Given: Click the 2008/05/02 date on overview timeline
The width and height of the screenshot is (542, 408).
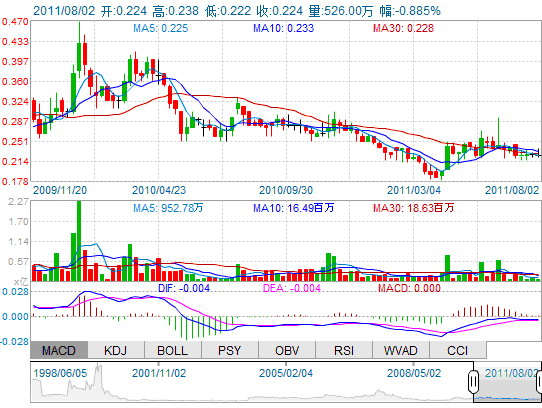Looking at the screenshot, I should [414, 373].
